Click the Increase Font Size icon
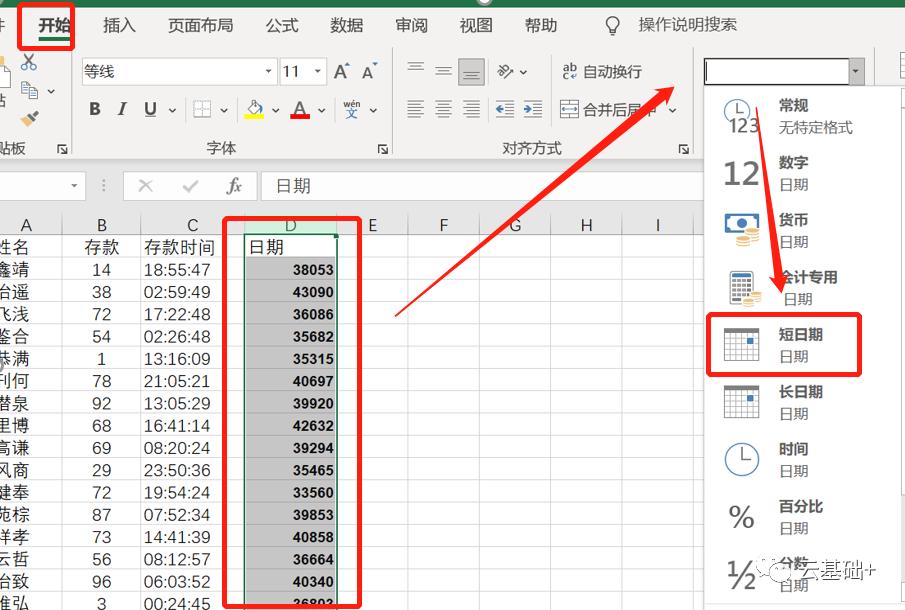The width and height of the screenshot is (905, 610). point(341,71)
